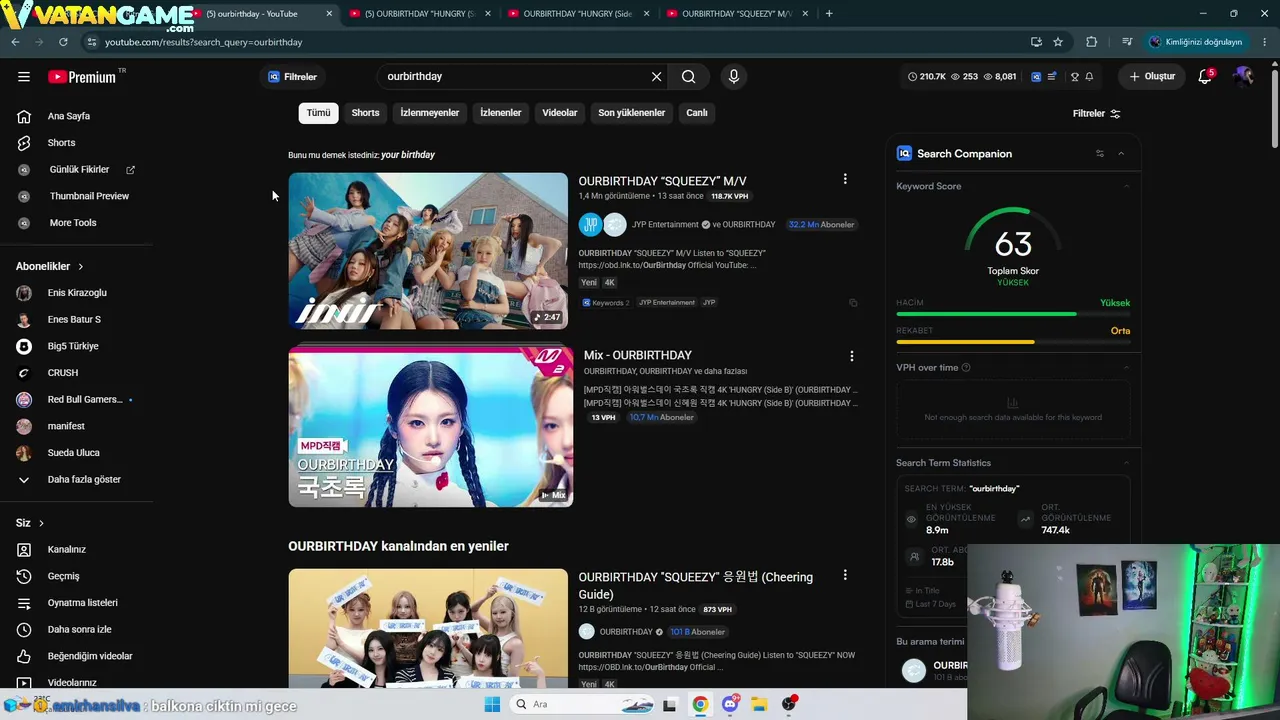Clear the search box with the X
The width and height of the screenshot is (1280, 720).
656,77
